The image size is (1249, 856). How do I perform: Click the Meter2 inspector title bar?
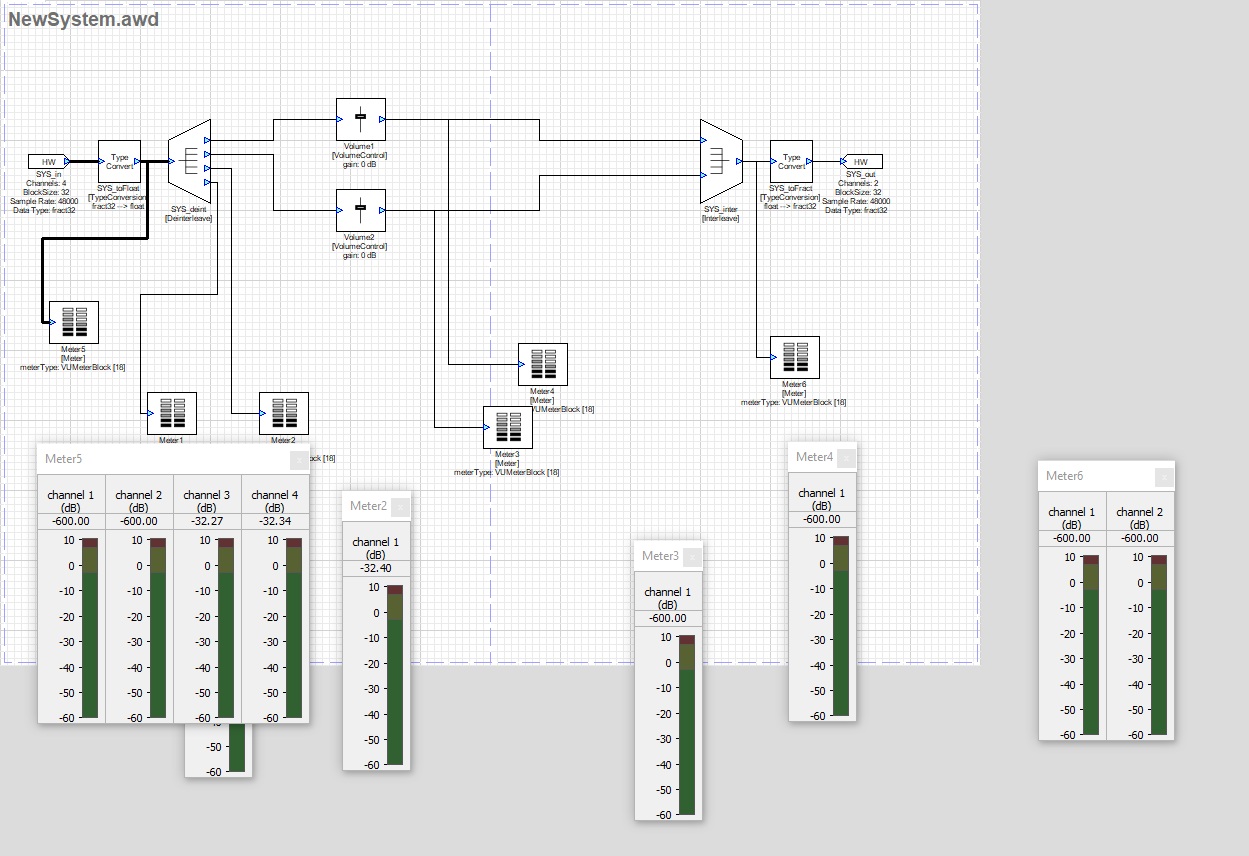(368, 506)
